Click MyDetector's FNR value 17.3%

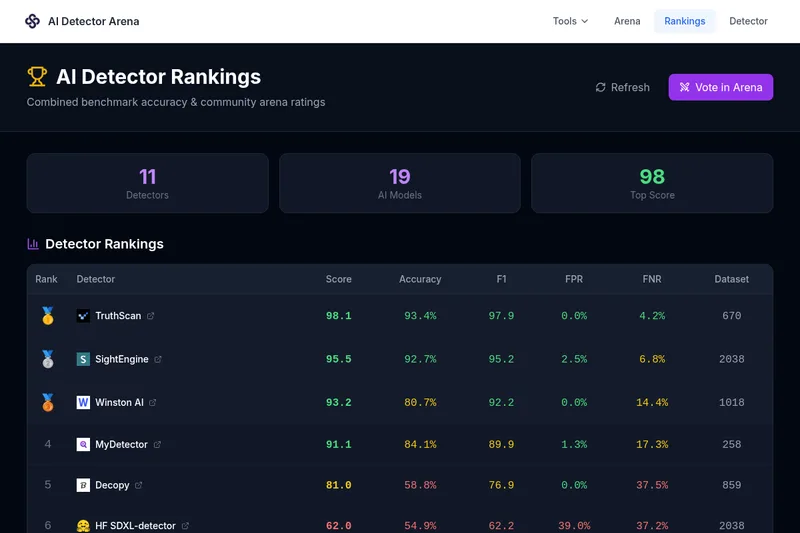click(x=652, y=444)
